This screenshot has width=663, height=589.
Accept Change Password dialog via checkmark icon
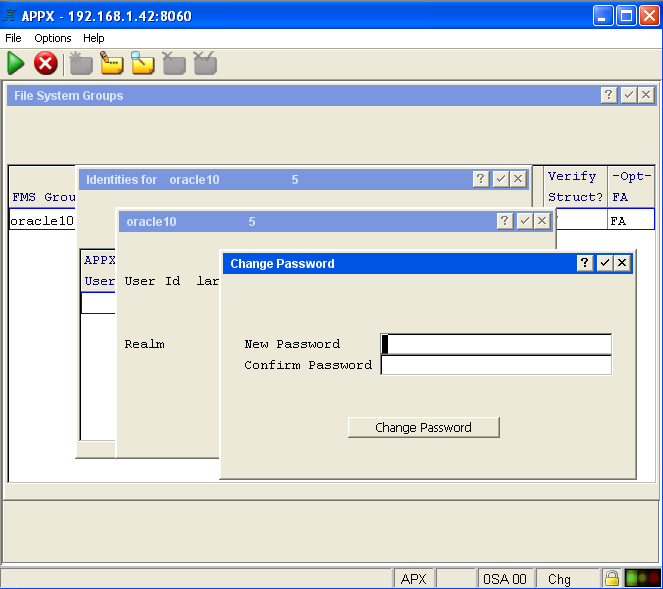coord(604,263)
